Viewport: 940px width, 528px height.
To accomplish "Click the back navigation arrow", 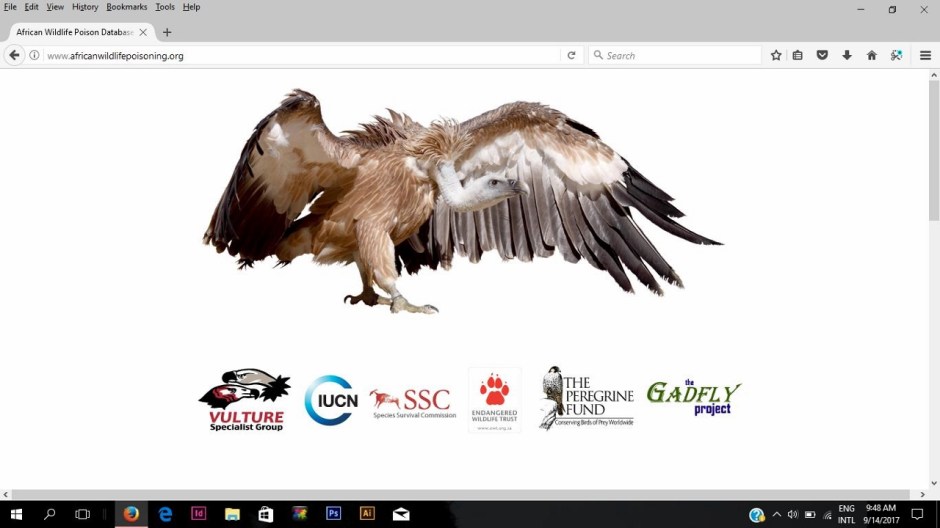I will click(15, 56).
